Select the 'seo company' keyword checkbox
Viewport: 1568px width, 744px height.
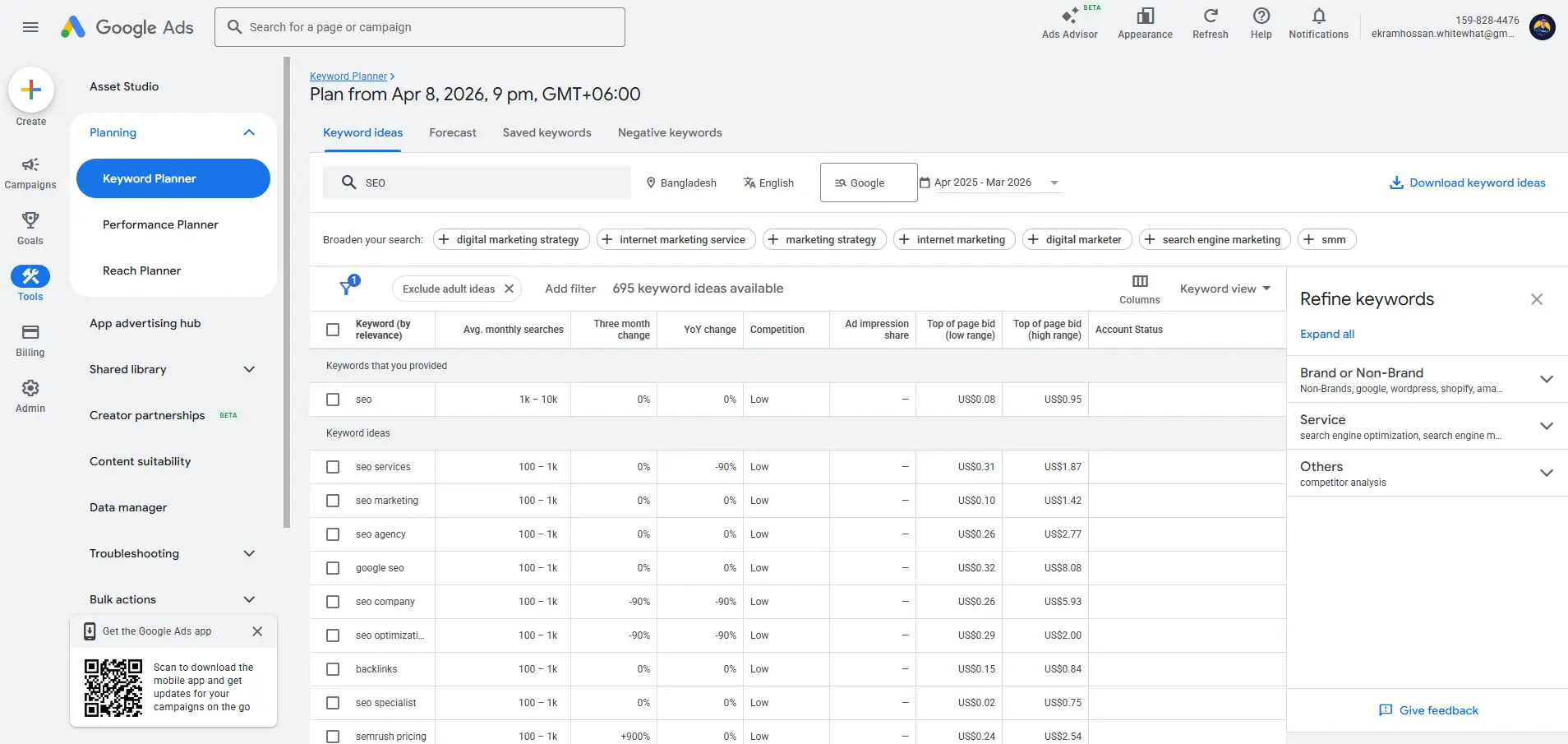[333, 602]
